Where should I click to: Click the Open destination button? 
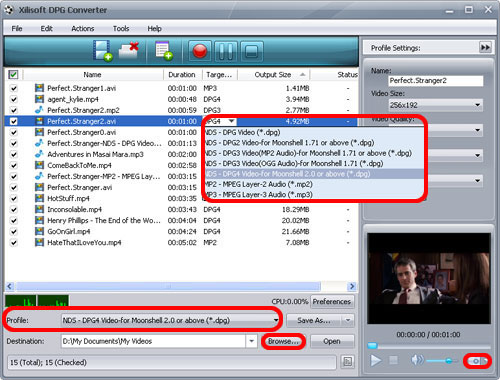(332, 341)
